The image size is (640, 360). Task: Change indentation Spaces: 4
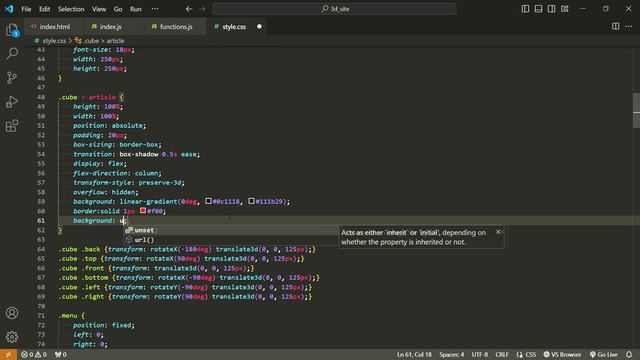pyautogui.click(x=451, y=354)
